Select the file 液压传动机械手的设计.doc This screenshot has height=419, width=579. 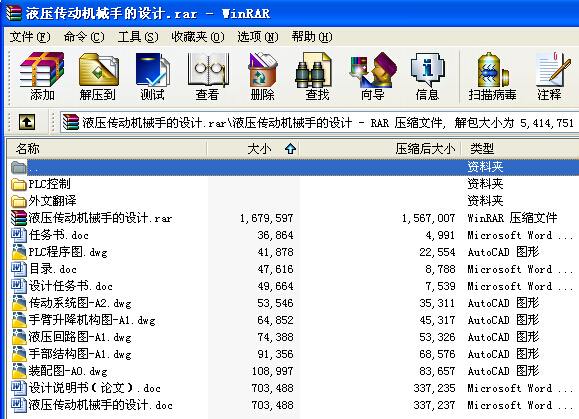point(101,405)
